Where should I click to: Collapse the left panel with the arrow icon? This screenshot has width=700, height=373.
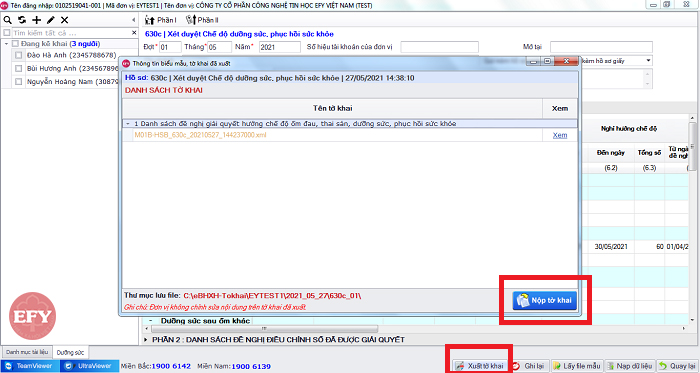point(133,20)
